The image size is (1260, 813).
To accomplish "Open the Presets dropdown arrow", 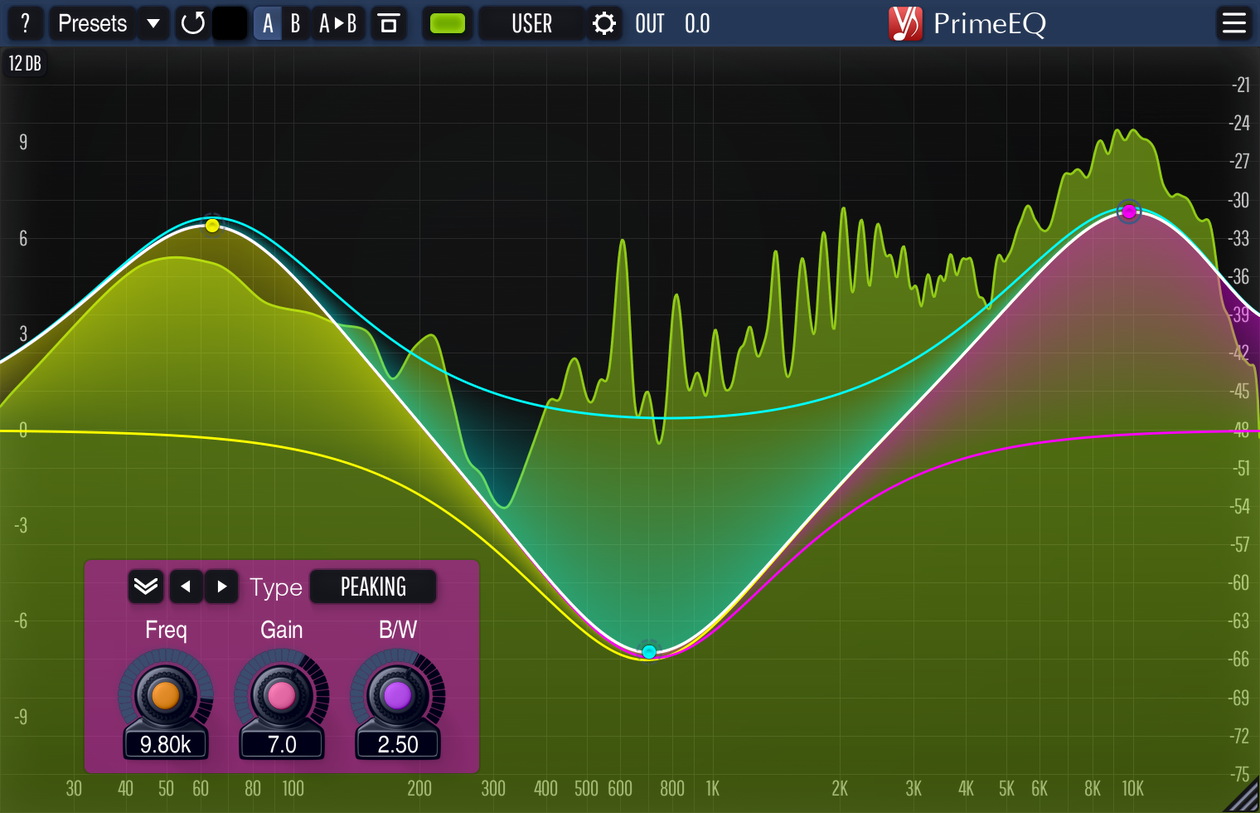I will click(154, 23).
